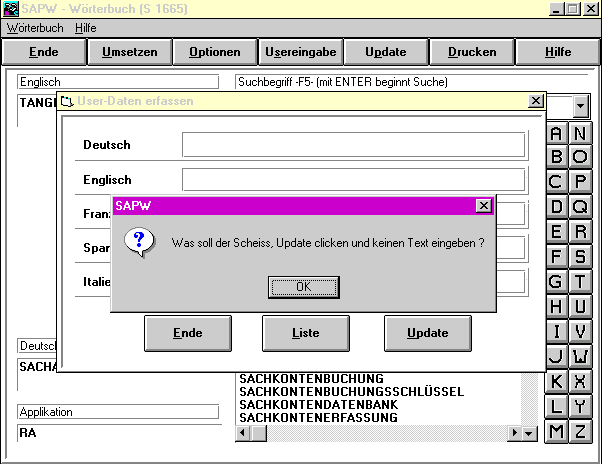
Task: Open the Wörterbuch menu
Action: point(34,28)
